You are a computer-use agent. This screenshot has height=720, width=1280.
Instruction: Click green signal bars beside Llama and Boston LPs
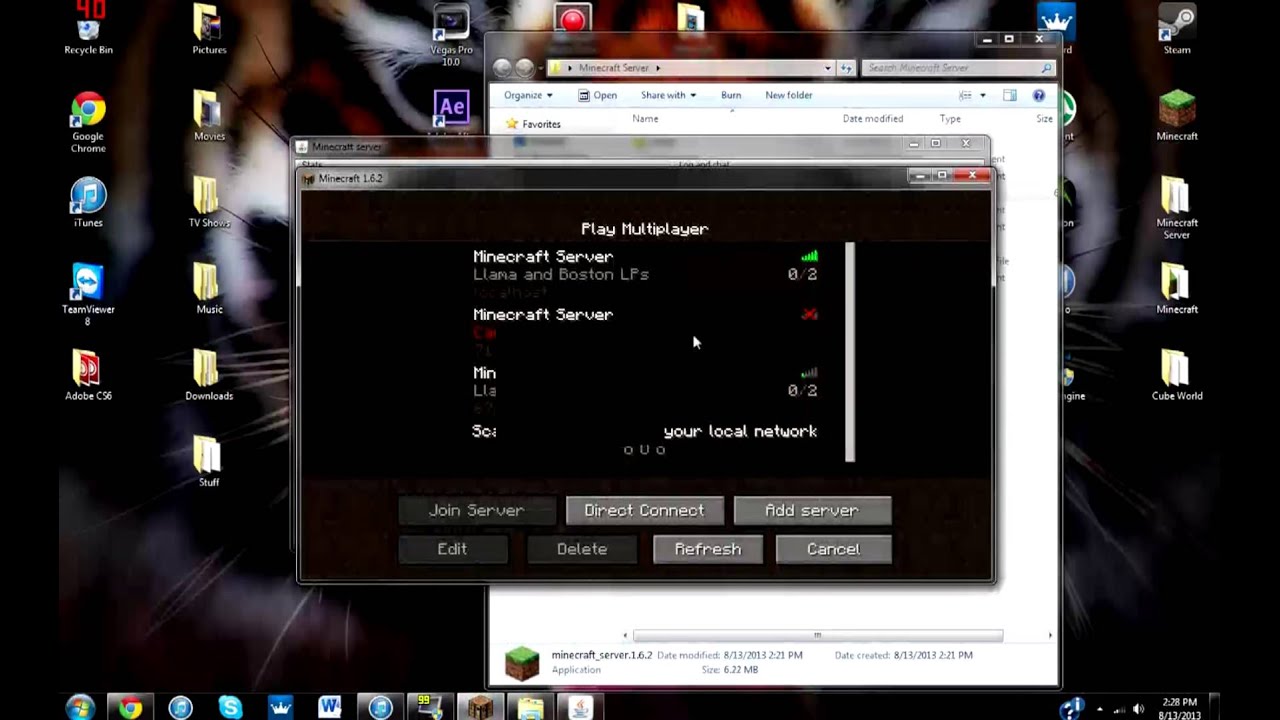[809, 256]
